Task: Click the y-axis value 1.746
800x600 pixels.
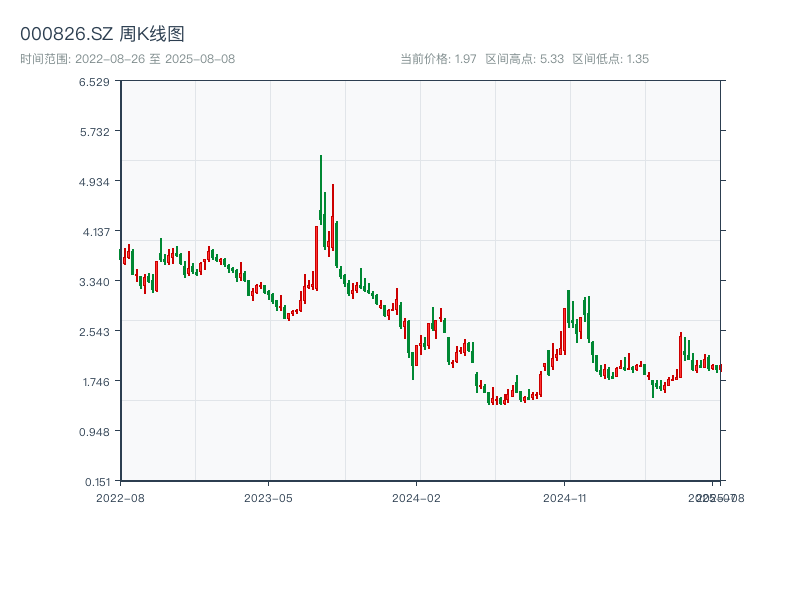Action: 96,382
